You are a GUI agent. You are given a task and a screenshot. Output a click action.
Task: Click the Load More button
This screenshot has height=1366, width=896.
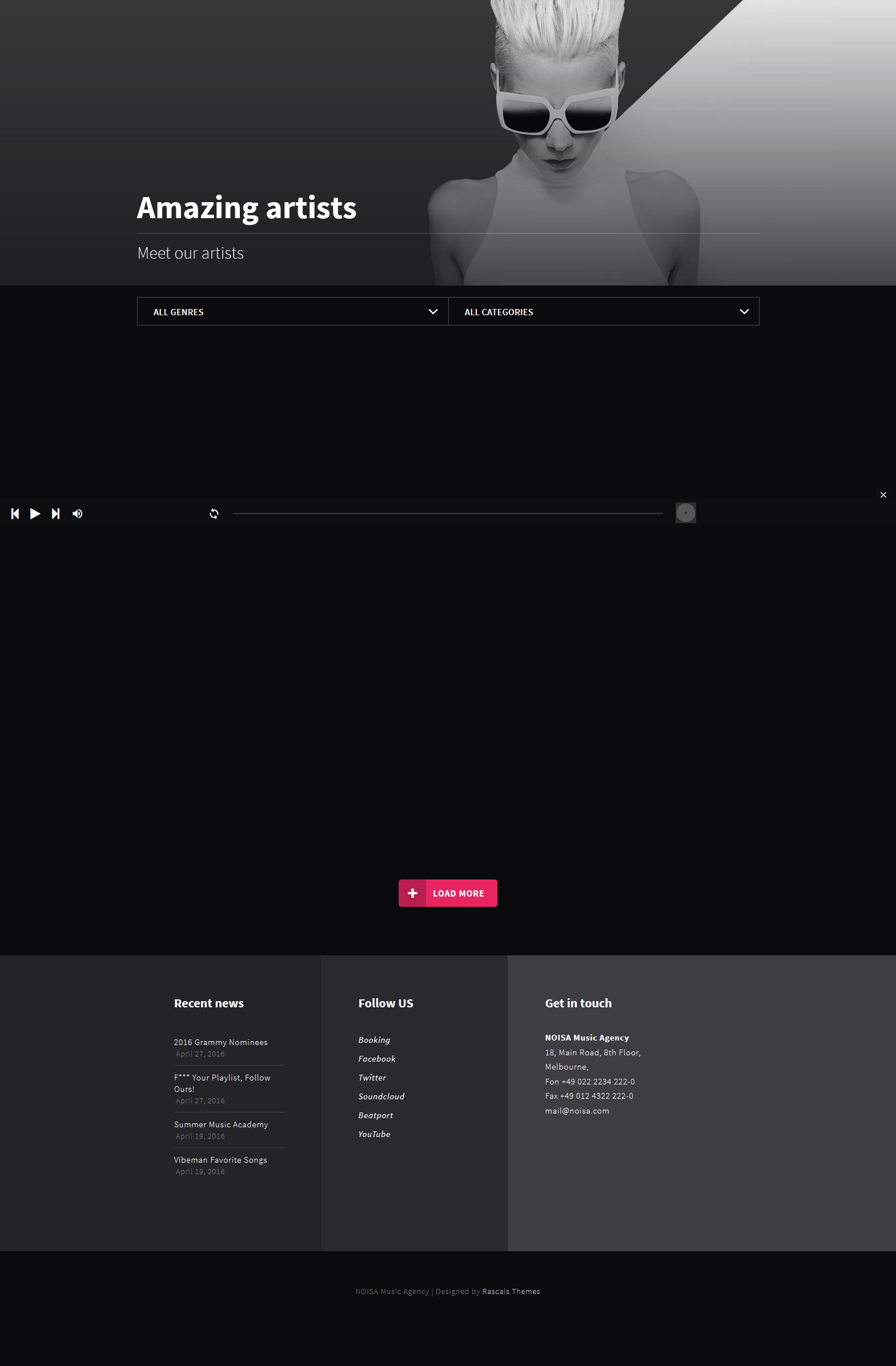(448, 893)
